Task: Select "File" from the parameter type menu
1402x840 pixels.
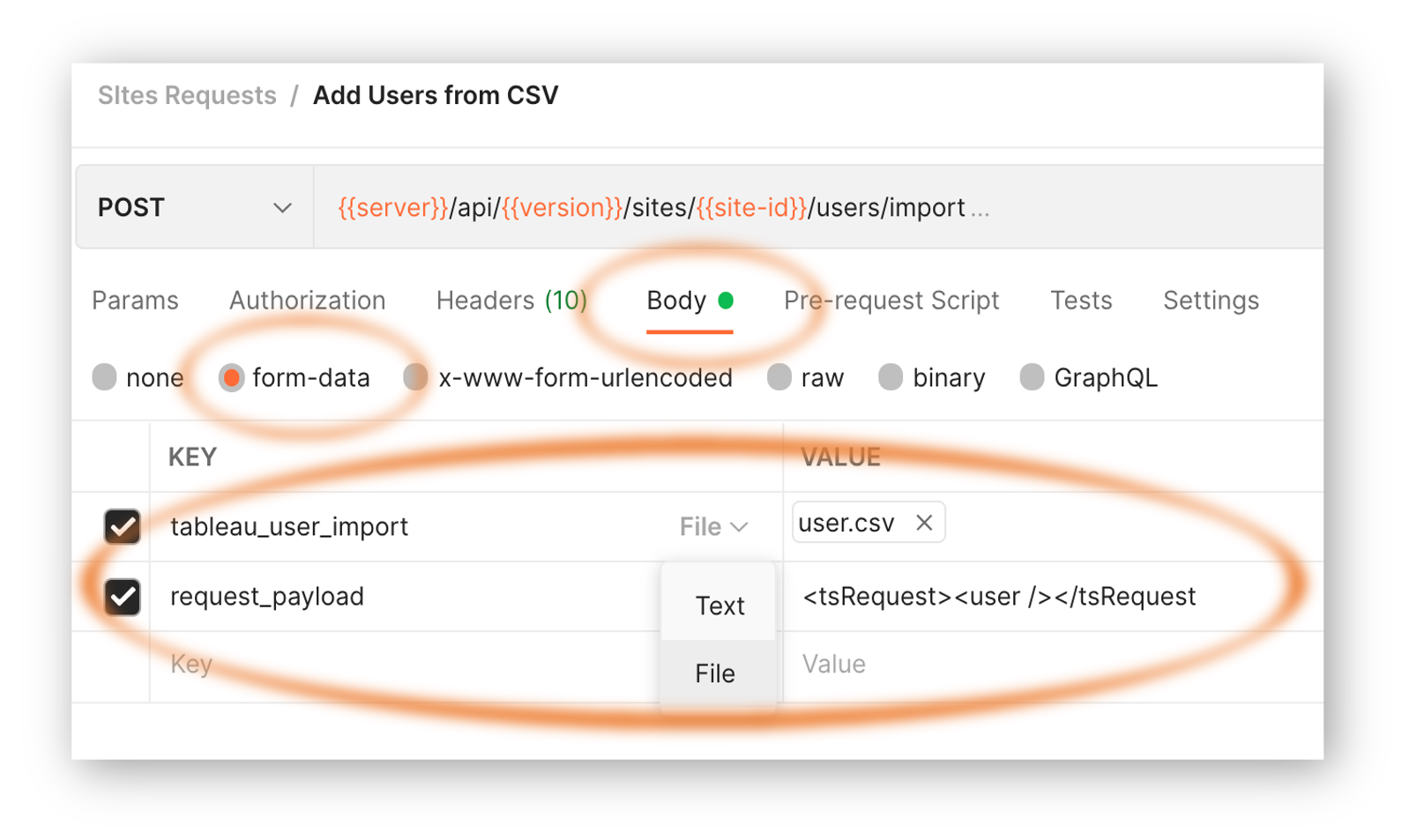Action: coord(715,673)
